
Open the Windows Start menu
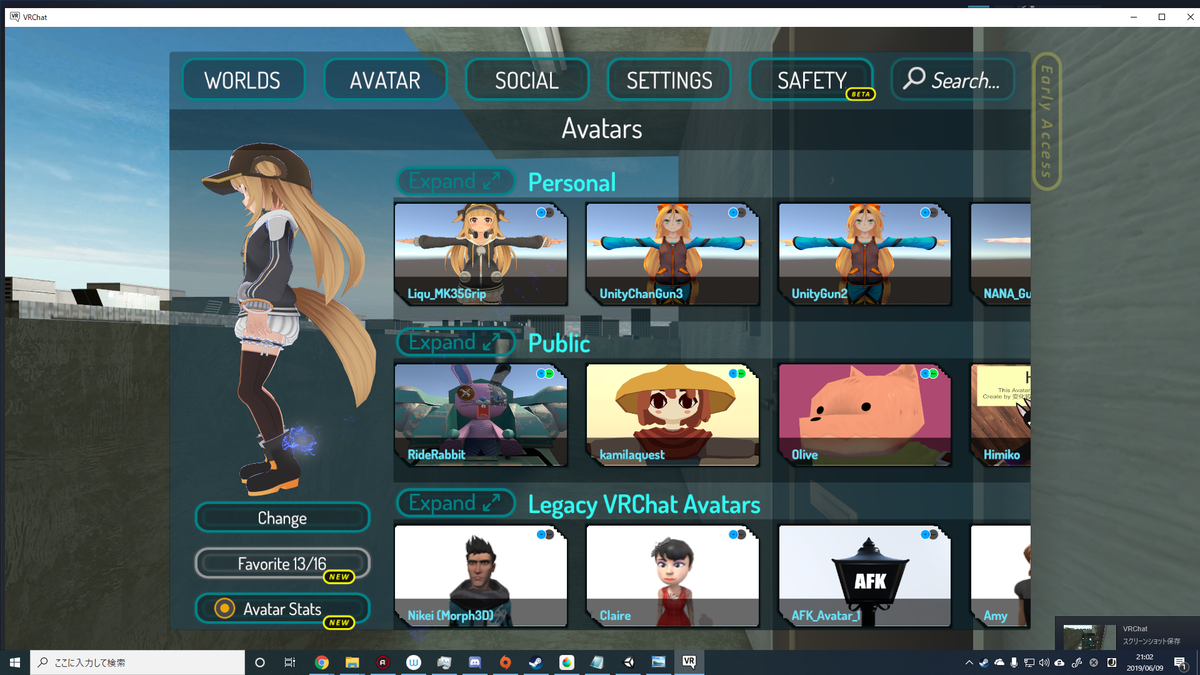tap(15, 662)
